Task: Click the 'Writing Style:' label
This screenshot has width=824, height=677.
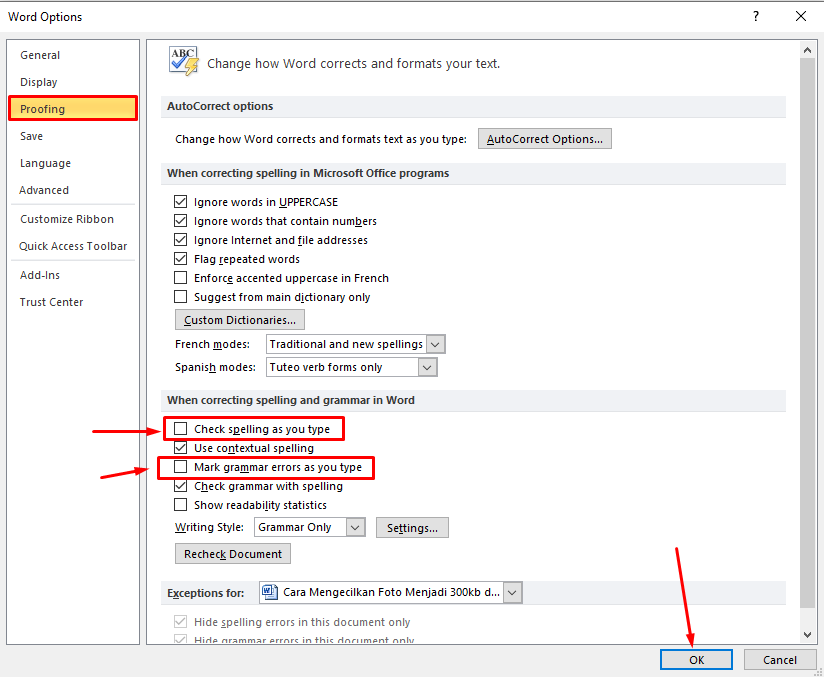Action: tap(209, 527)
